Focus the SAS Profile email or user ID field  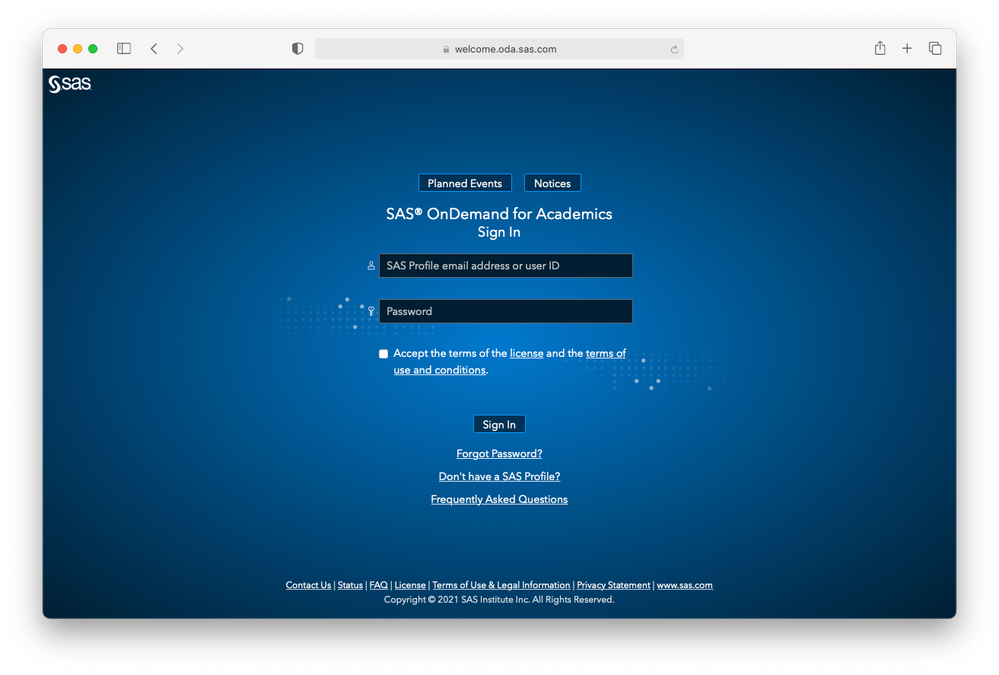point(505,266)
